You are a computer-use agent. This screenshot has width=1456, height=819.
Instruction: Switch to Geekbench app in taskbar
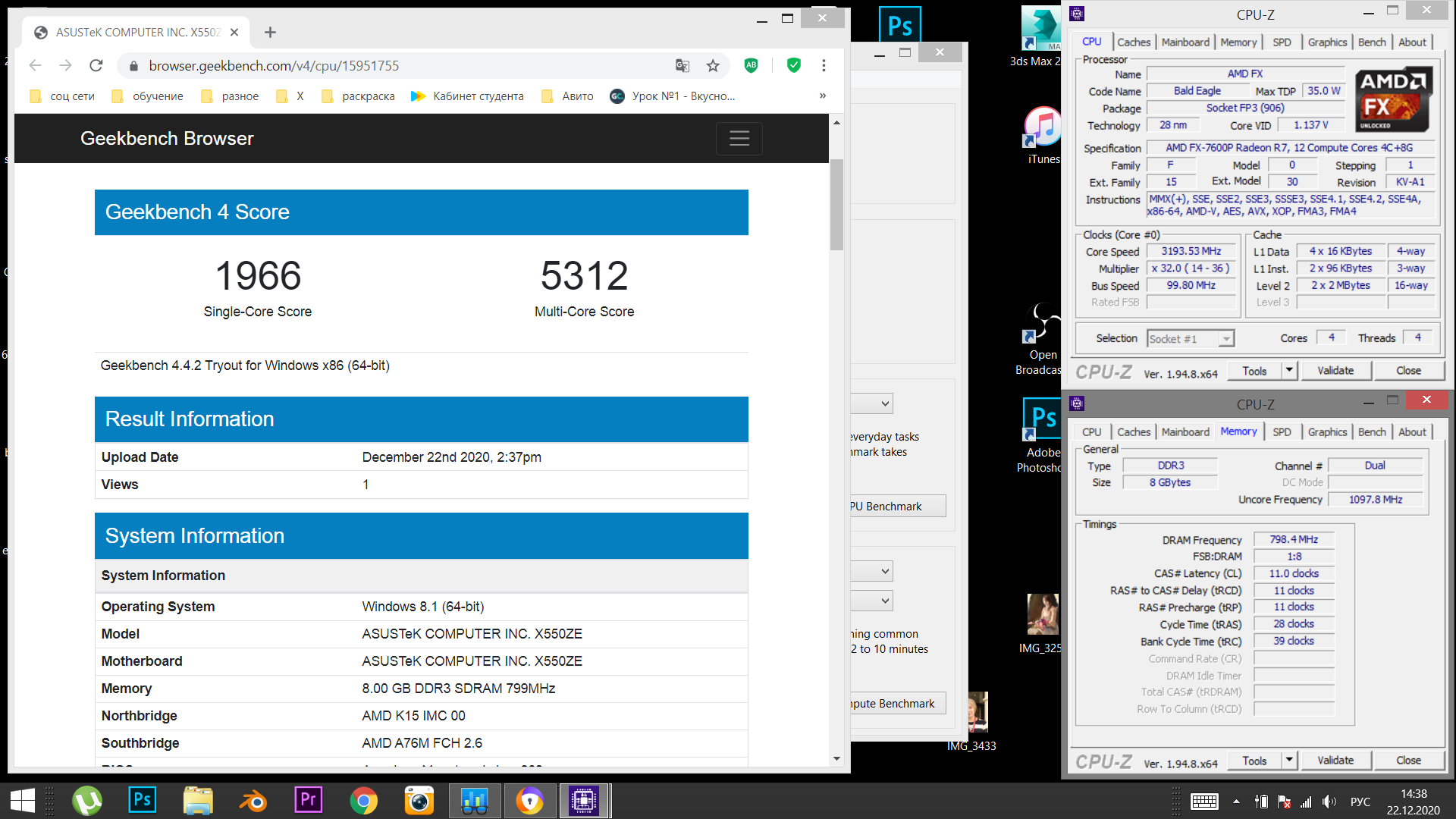(x=475, y=801)
